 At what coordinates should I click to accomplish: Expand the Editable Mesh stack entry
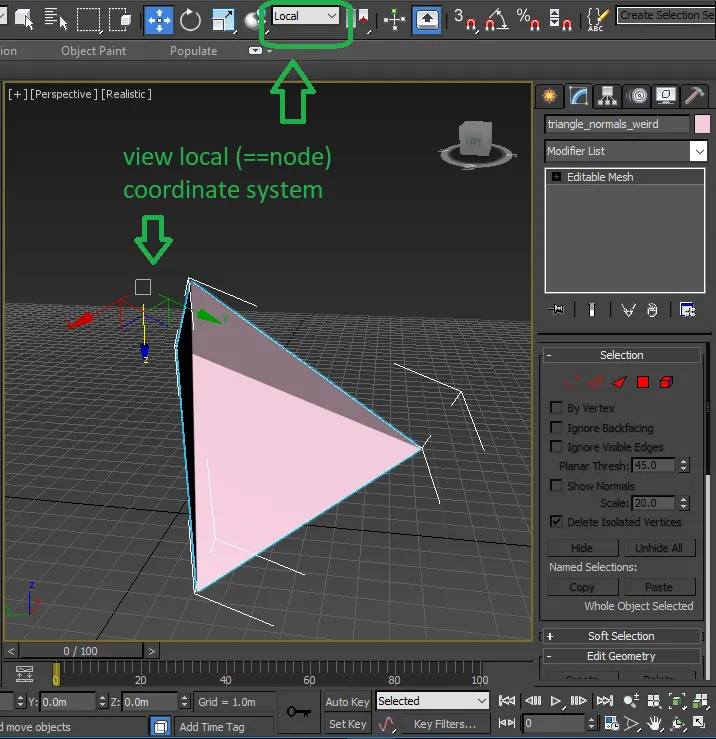click(557, 177)
